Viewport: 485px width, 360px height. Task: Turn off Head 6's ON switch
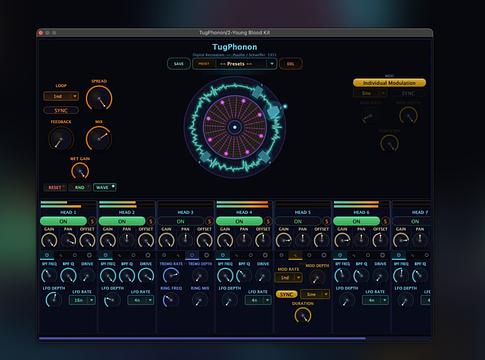pyautogui.click(x=357, y=221)
